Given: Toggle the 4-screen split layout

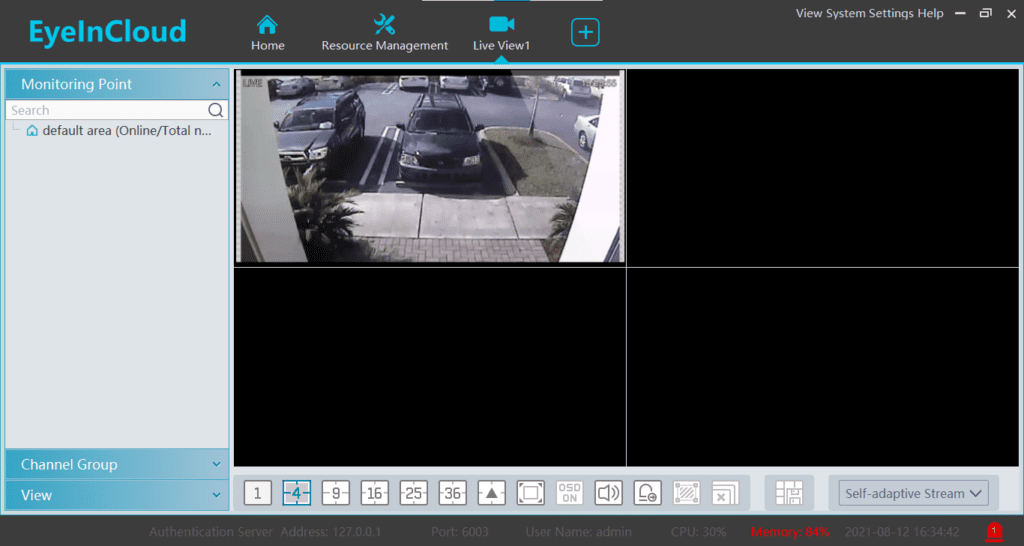Looking at the screenshot, I should coord(296,493).
